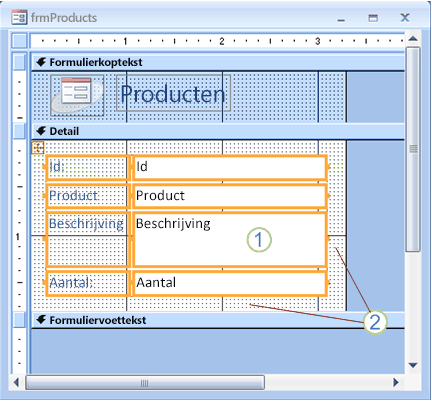The width and height of the screenshot is (432, 401).
Task: Select the Product: label control
Action: (x=87, y=196)
